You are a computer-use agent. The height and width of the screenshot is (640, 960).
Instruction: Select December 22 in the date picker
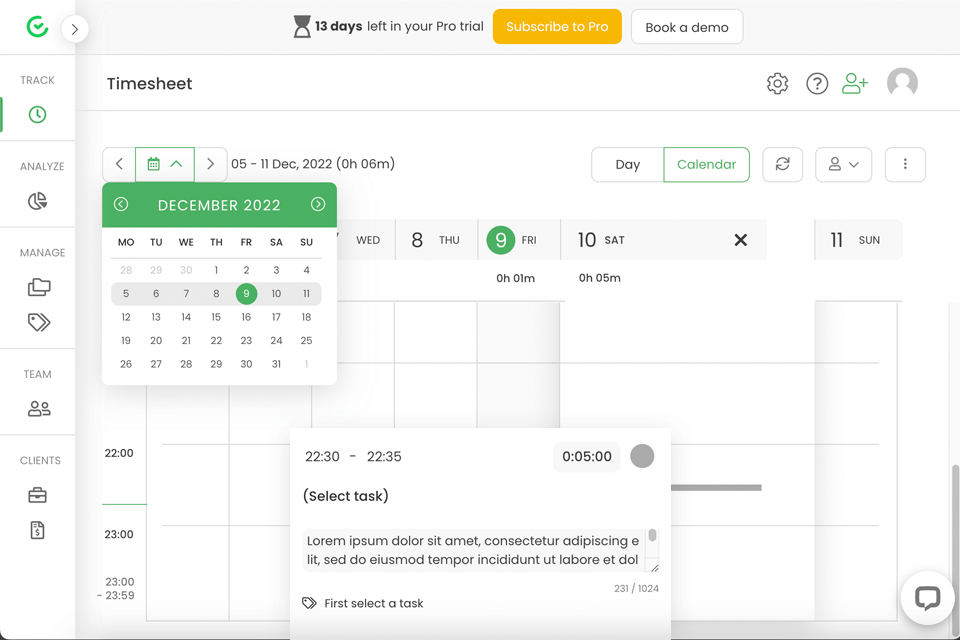pyautogui.click(x=216, y=341)
